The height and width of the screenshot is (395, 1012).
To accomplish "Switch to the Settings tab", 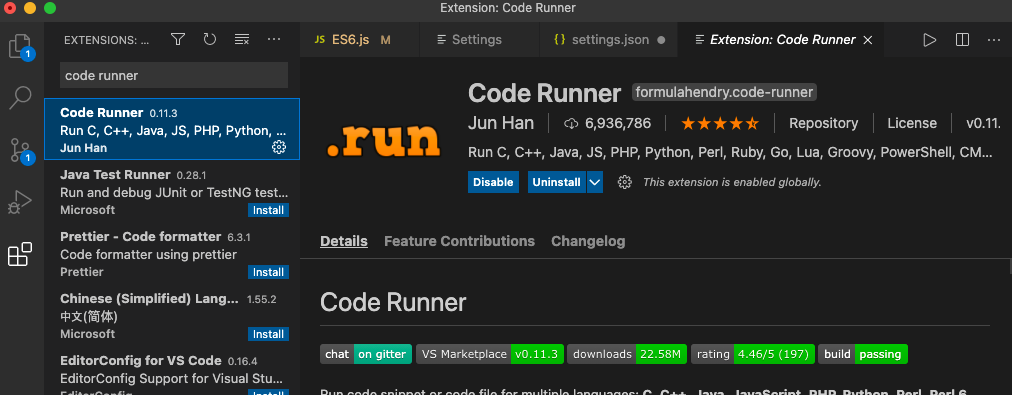I will click(479, 40).
